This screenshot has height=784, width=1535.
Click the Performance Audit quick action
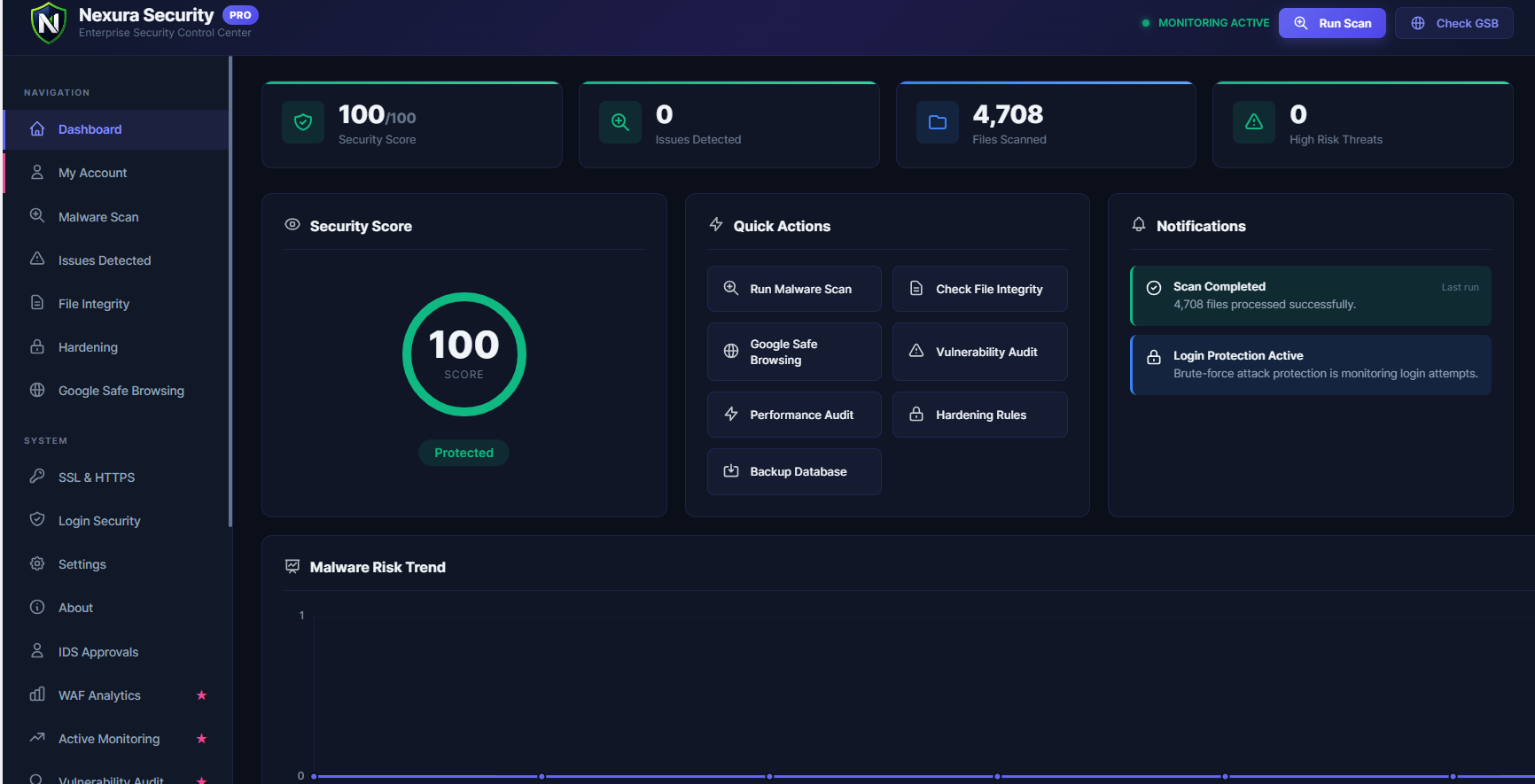(794, 415)
